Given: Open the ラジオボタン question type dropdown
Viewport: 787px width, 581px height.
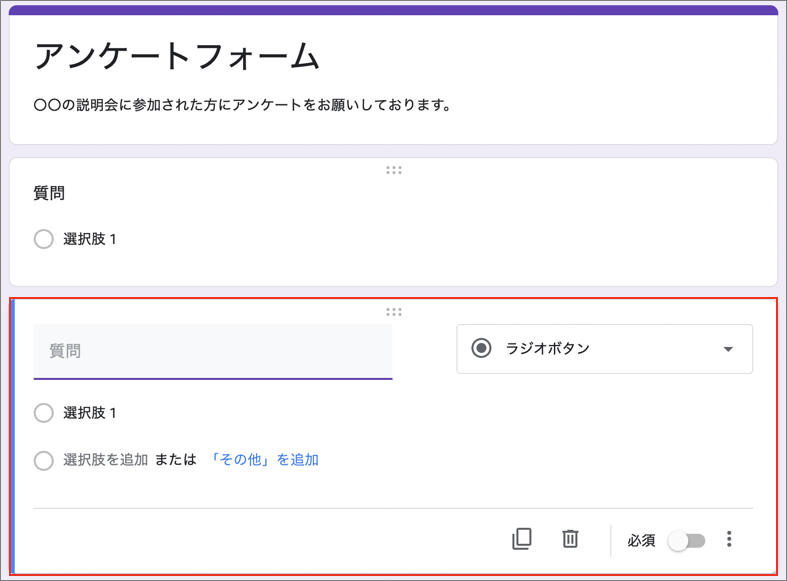Looking at the screenshot, I should click(x=604, y=349).
